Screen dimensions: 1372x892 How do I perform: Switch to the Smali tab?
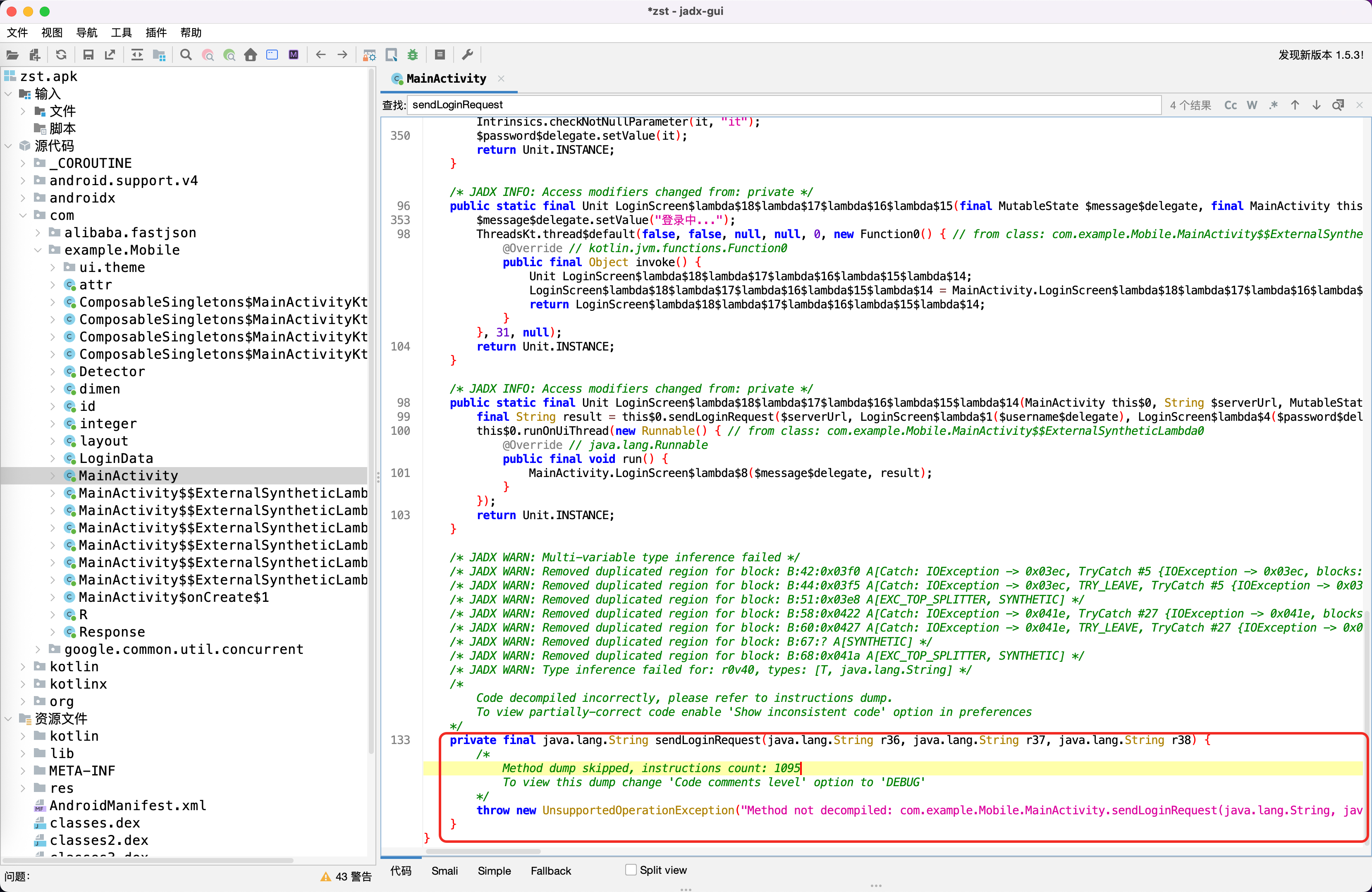tap(445, 871)
